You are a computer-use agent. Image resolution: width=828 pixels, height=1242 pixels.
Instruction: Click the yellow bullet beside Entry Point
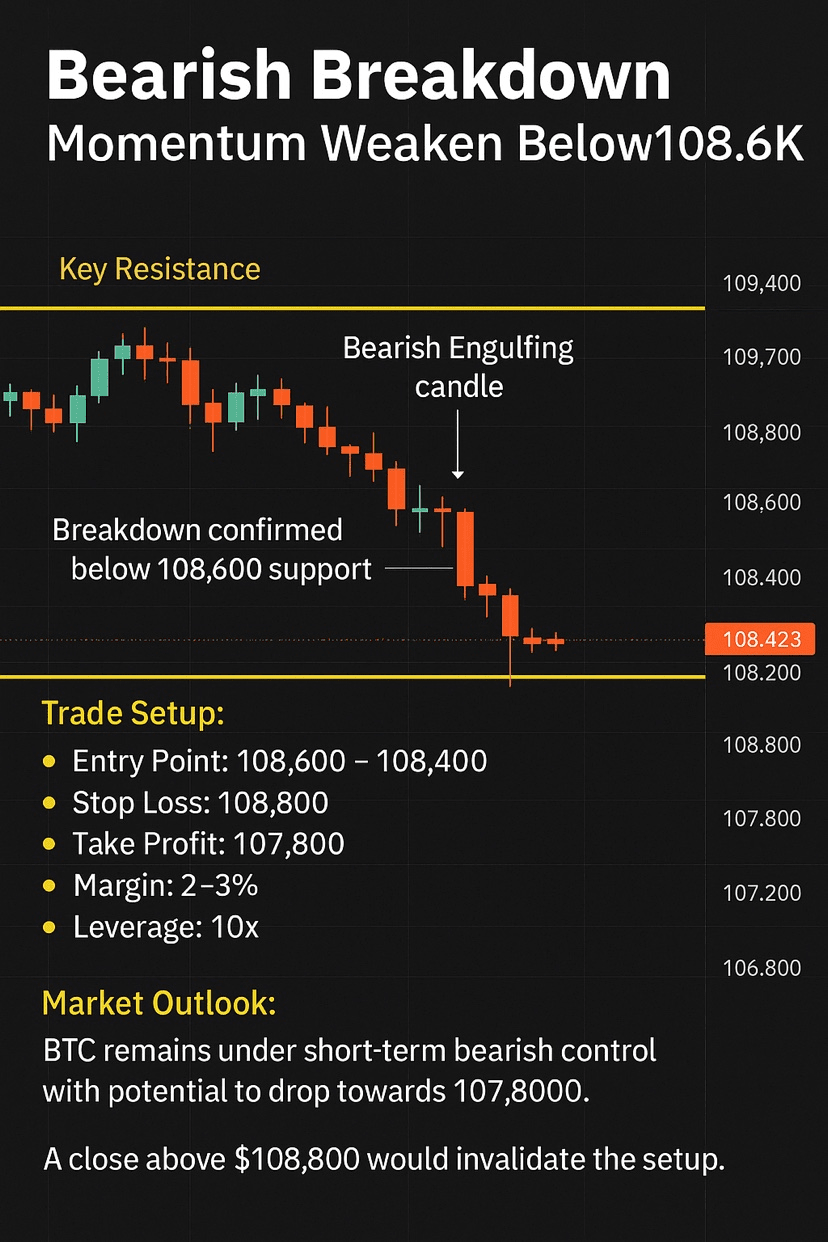click(x=48, y=762)
